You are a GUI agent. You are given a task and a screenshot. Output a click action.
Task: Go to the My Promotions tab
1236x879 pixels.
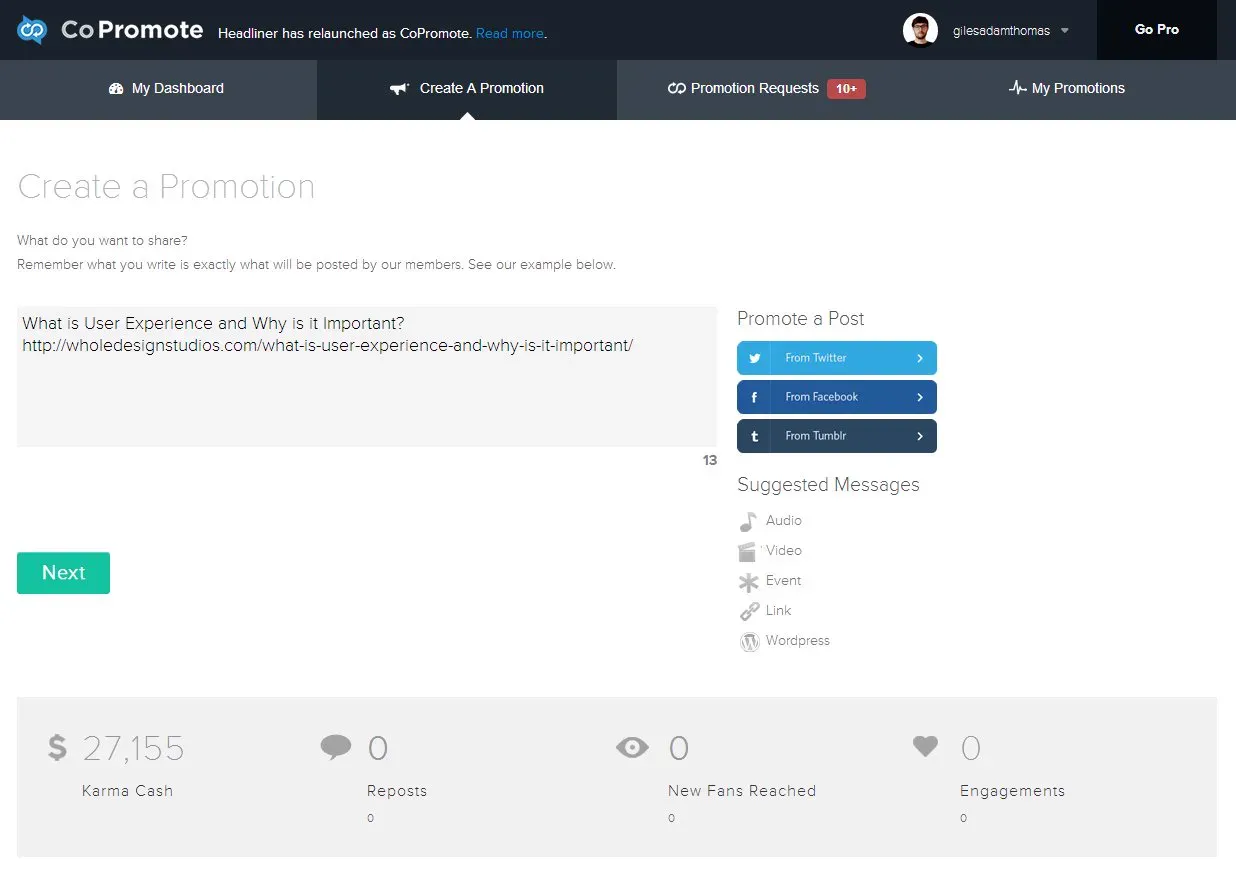click(x=1066, y=89)
